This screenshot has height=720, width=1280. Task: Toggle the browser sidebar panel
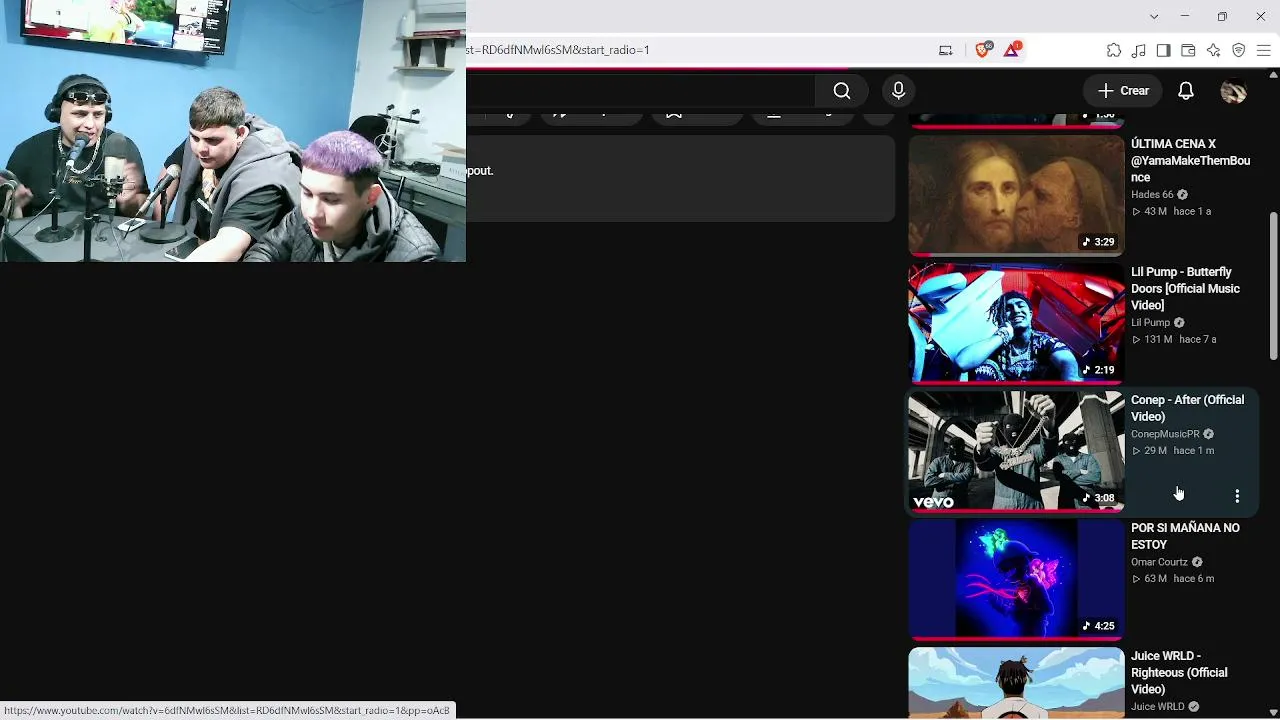coord(1164,50)
